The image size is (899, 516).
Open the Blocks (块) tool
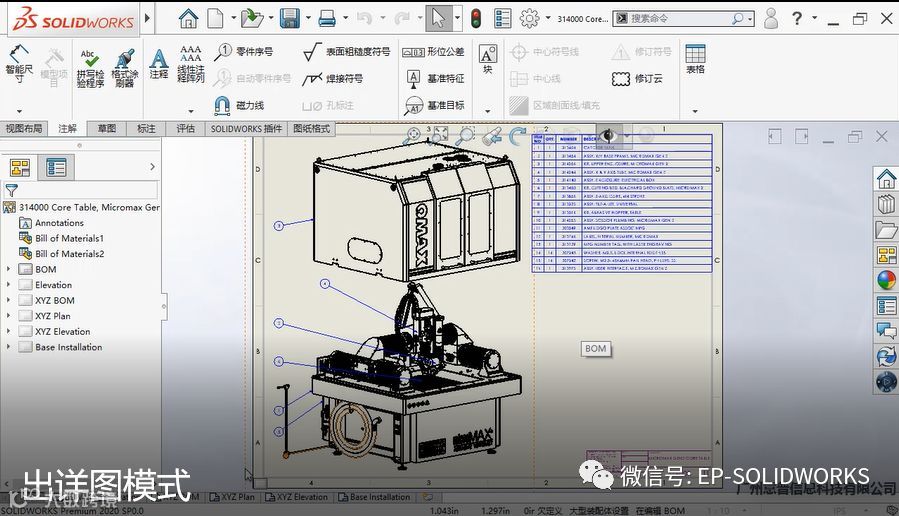pos(487,59)
